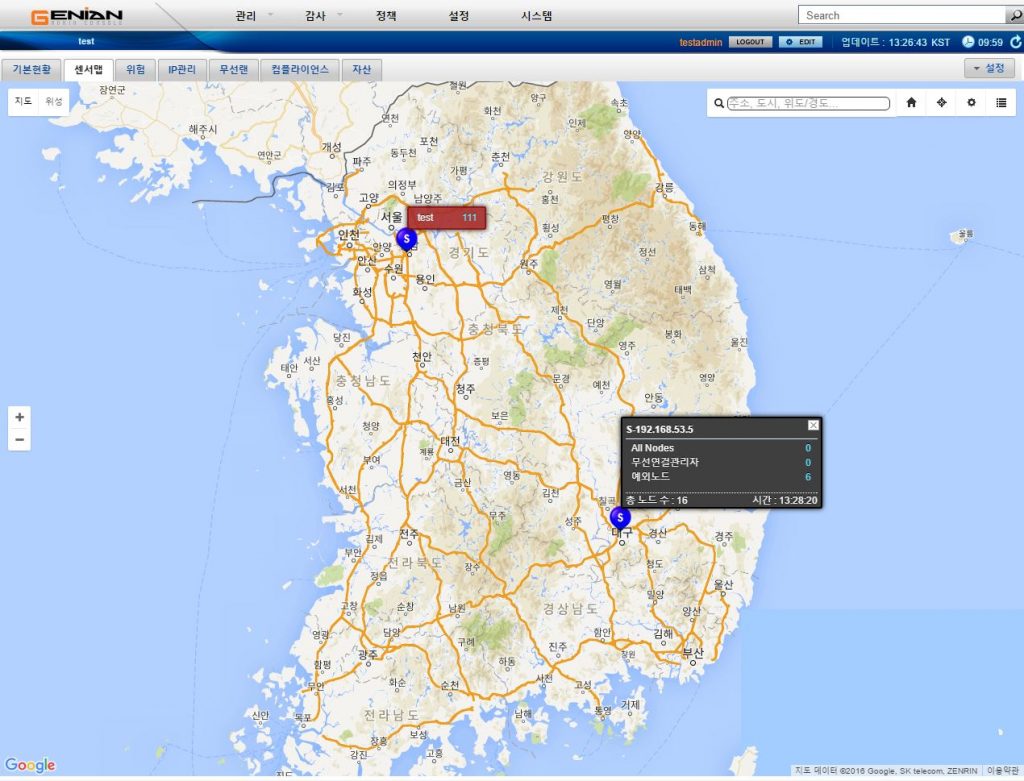1024x781 pixels.
Task: Click the Google logo on map
Action: point(30,765)
